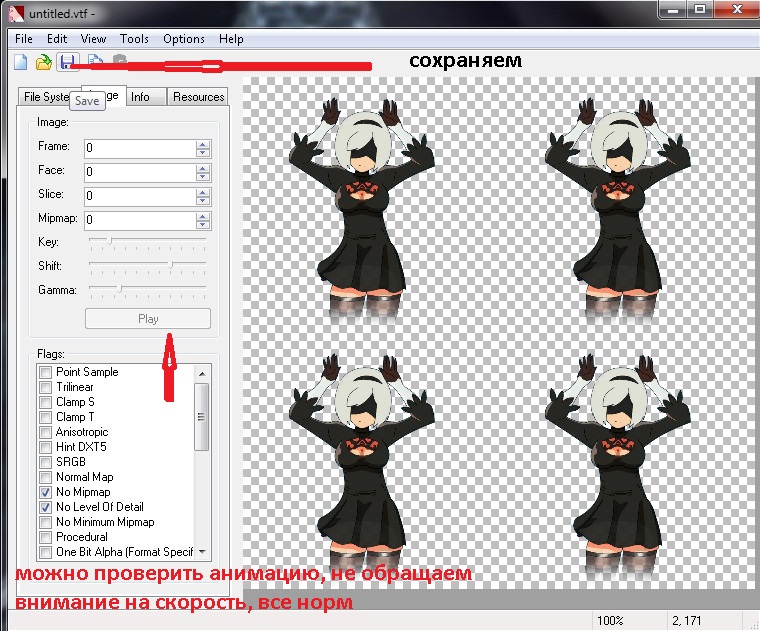The image size is (760, 631).
Task: Click the top-left character sprite in preview
Action: [x=362, y=209]
